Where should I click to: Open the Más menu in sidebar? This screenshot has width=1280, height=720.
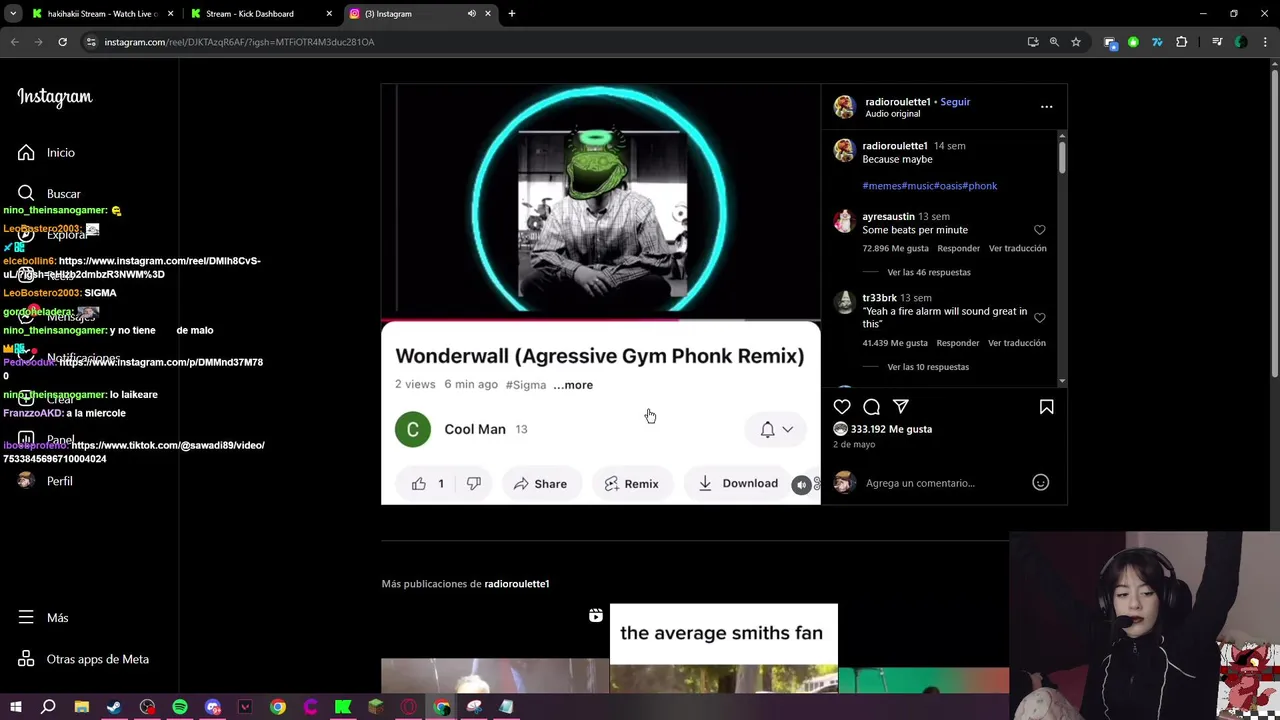point(43,618)
